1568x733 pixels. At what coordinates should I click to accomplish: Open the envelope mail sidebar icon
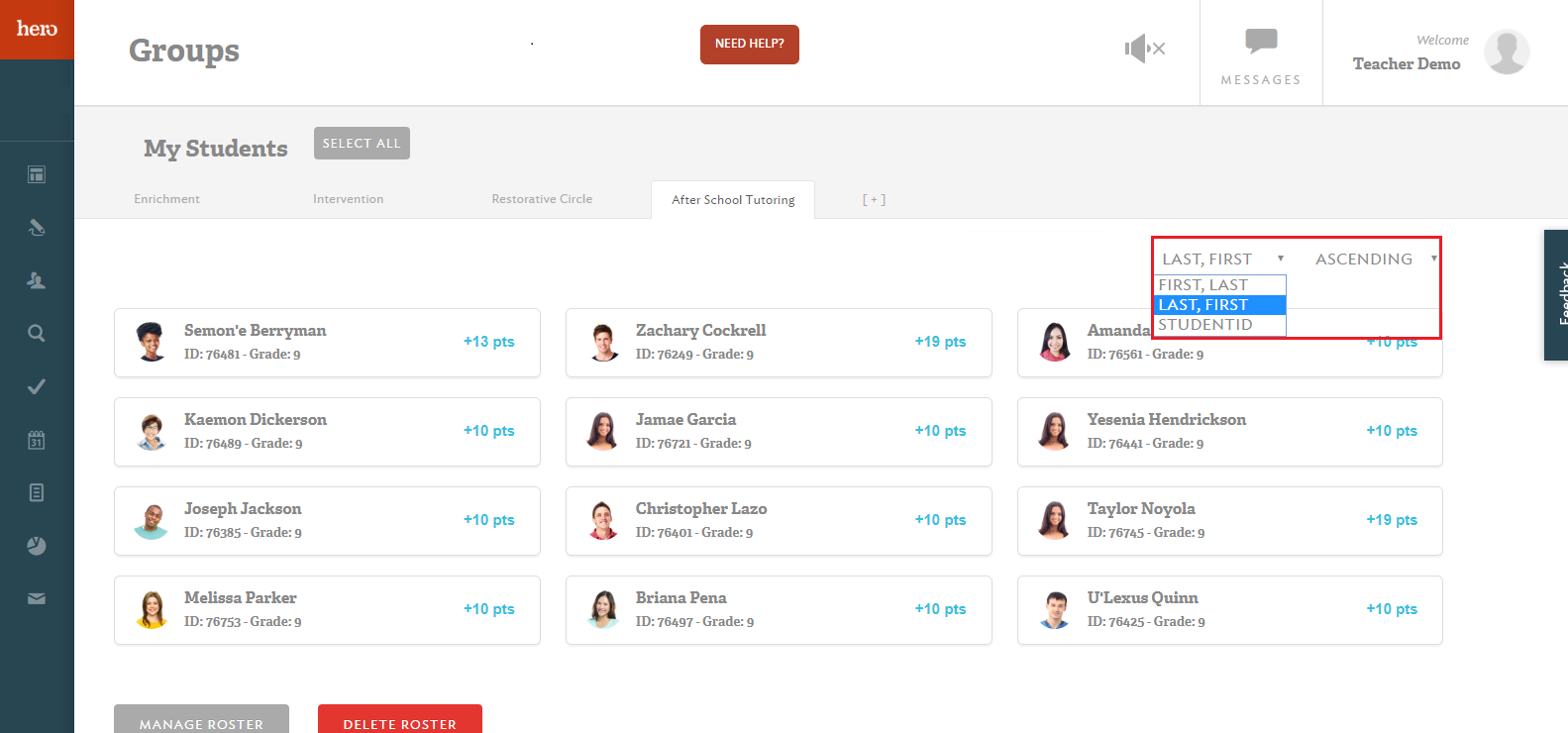click(37, 598)
